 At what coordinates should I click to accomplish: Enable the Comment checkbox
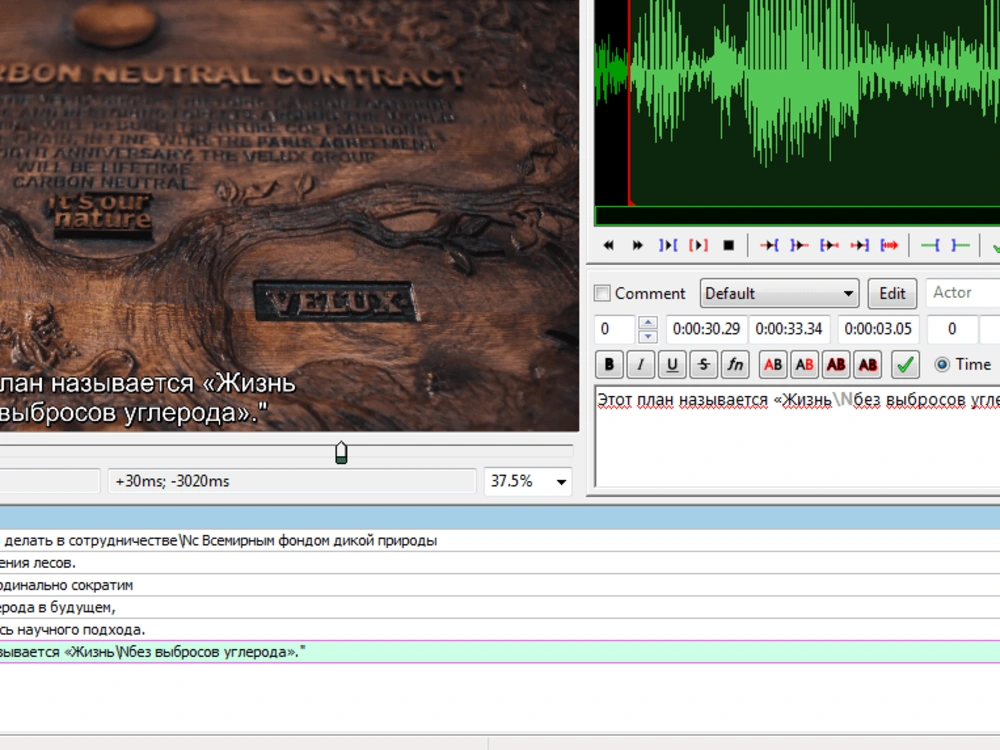602,293
